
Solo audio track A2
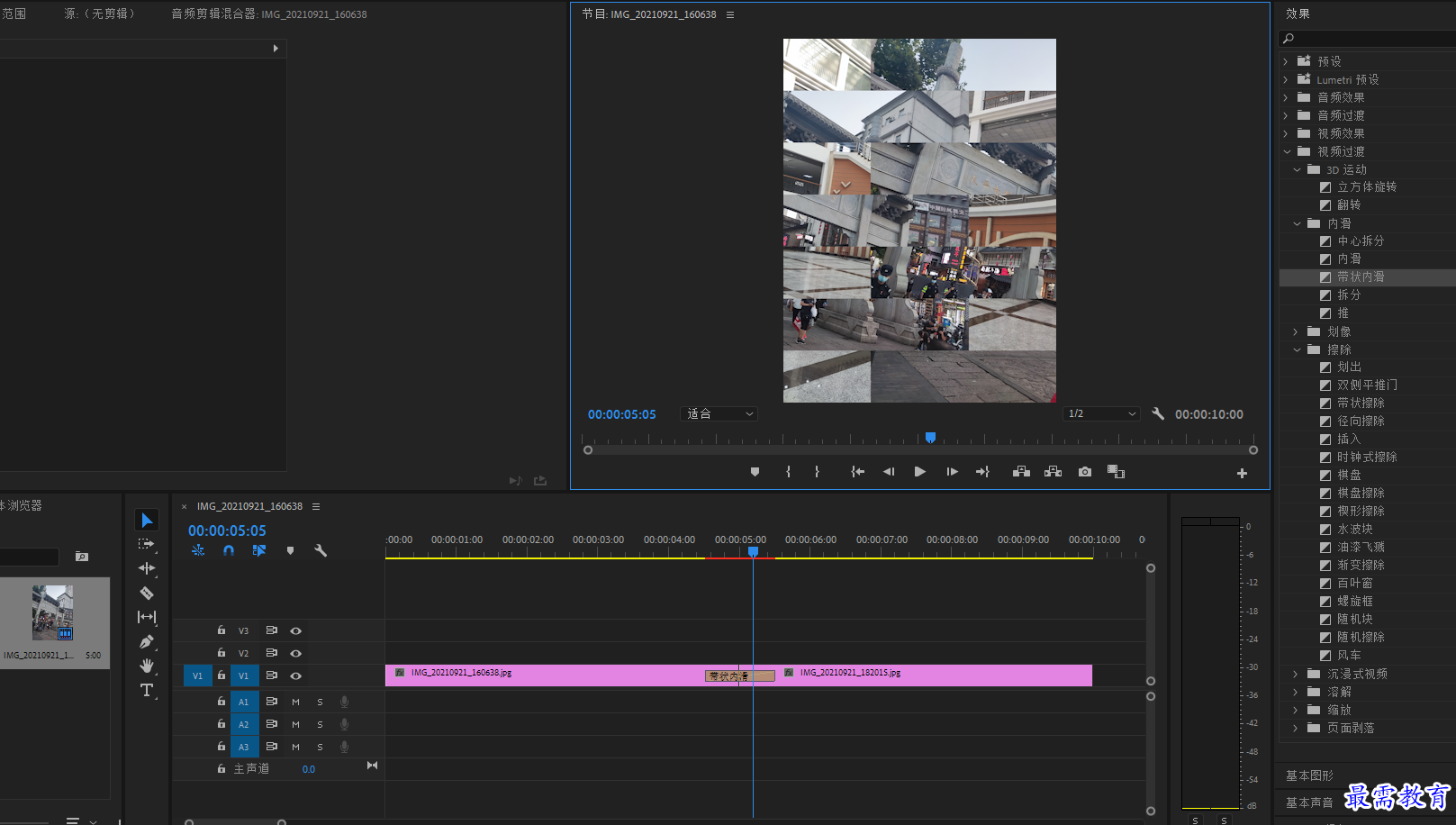point(320,724)
